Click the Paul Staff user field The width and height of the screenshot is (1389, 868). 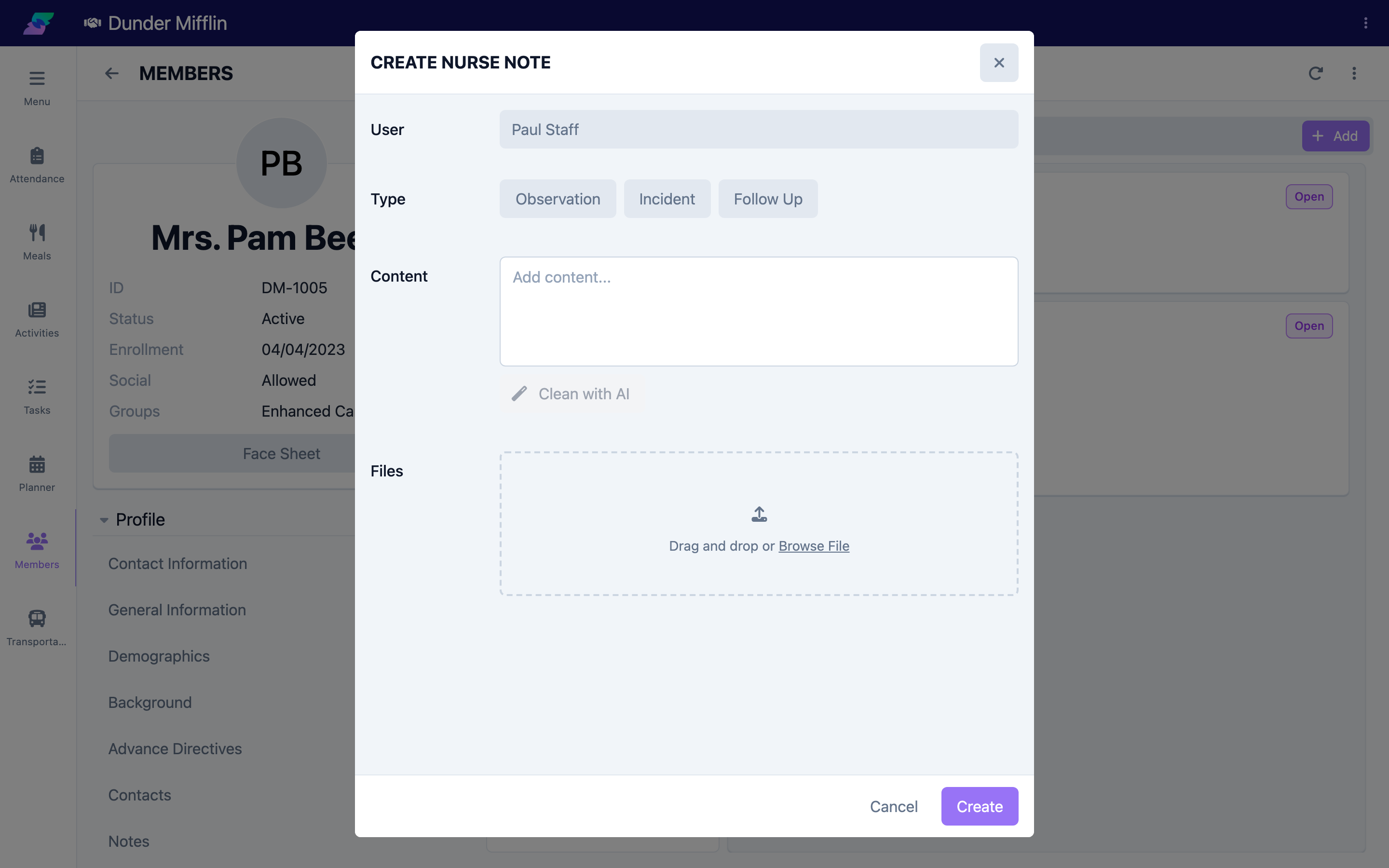point(759,129)
